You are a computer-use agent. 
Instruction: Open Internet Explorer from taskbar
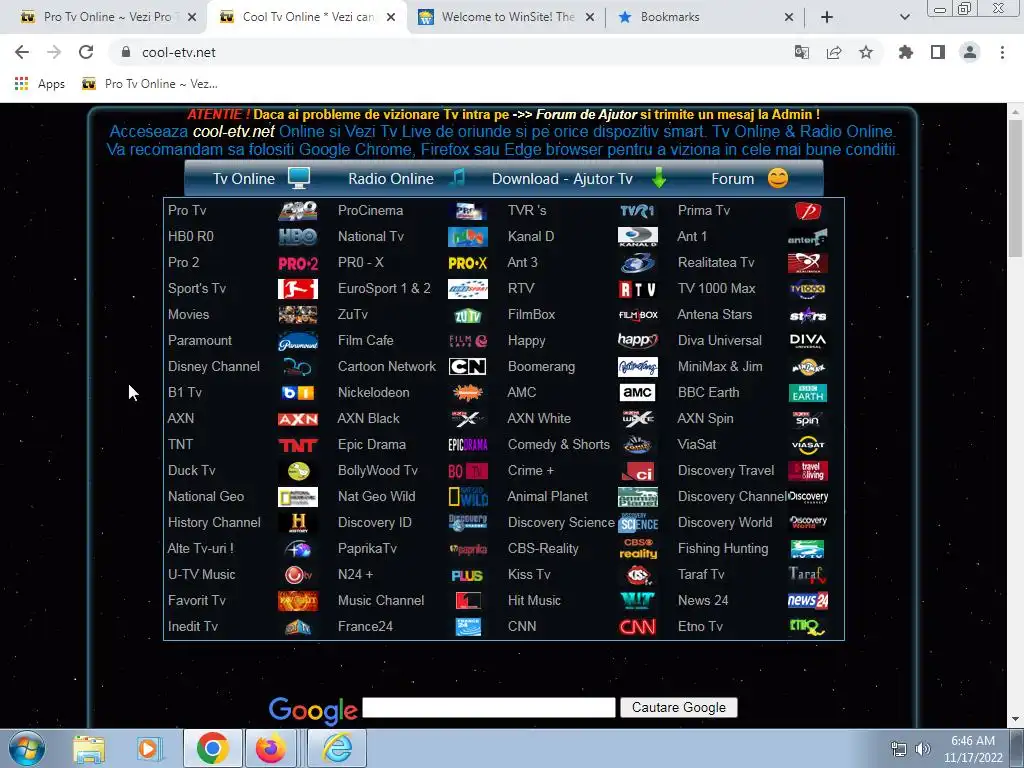(x=337, y=748)
